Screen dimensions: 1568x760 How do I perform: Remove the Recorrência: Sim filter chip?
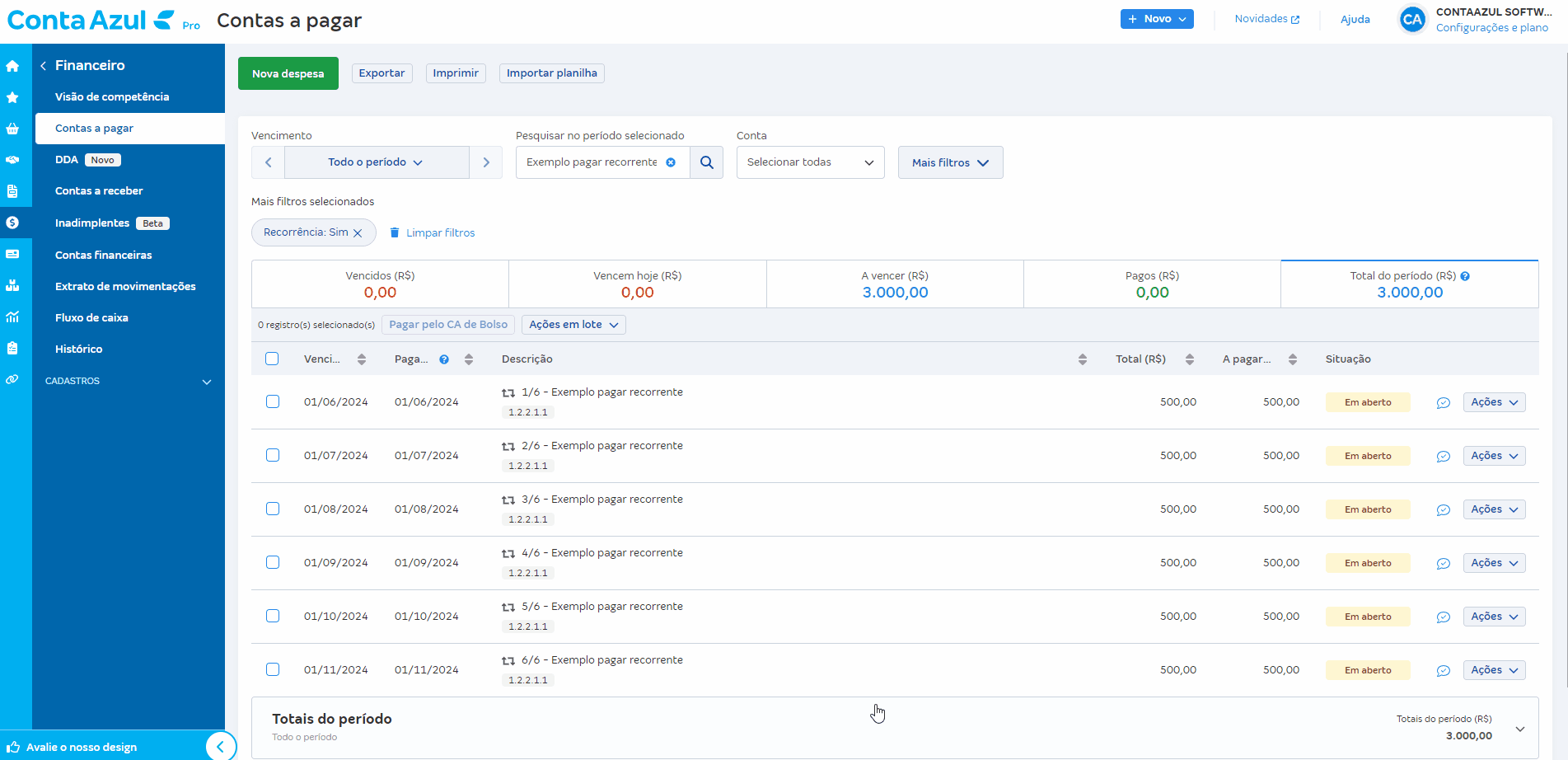coord(358,233)
